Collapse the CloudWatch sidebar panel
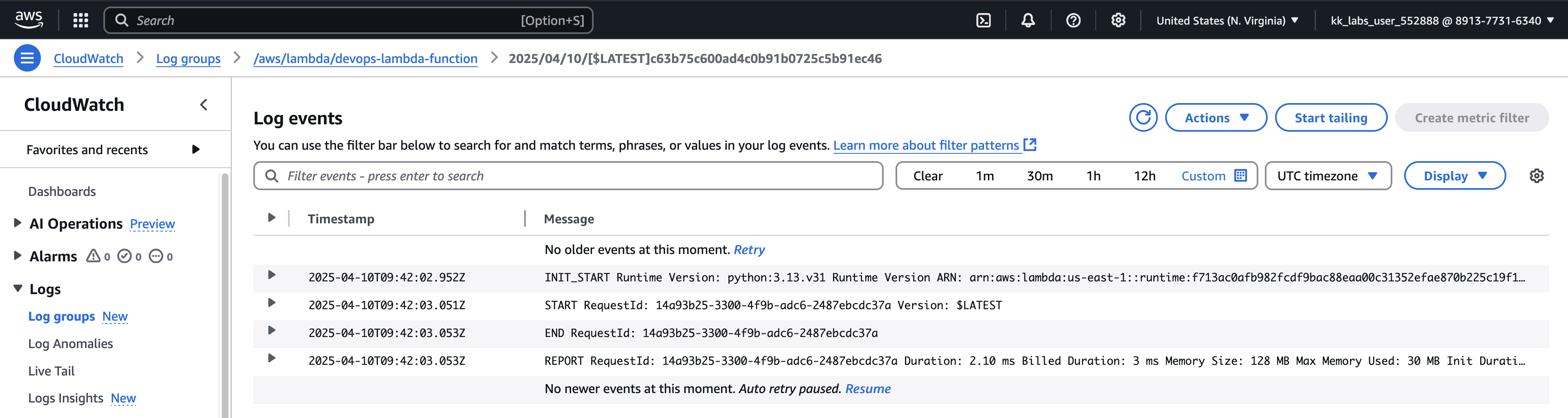The height and width of the screenshot is (418, 1568). click(x=204, y=105)
